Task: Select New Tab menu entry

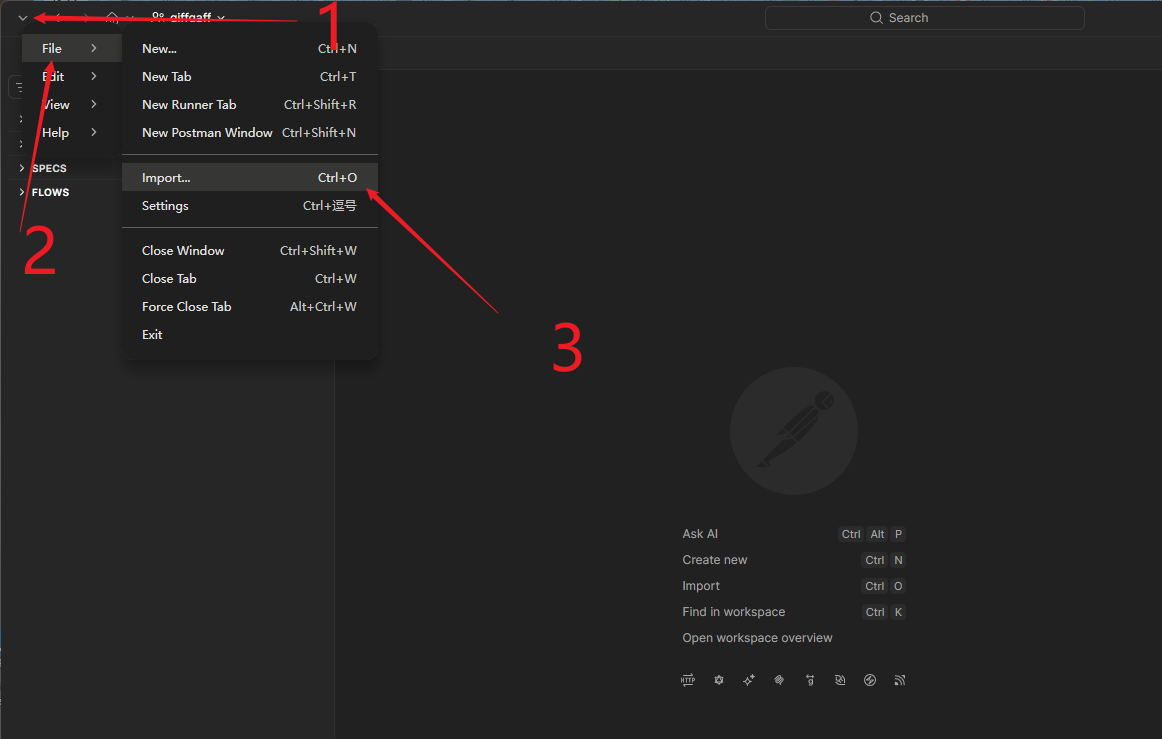Action: tap(250, 76)
